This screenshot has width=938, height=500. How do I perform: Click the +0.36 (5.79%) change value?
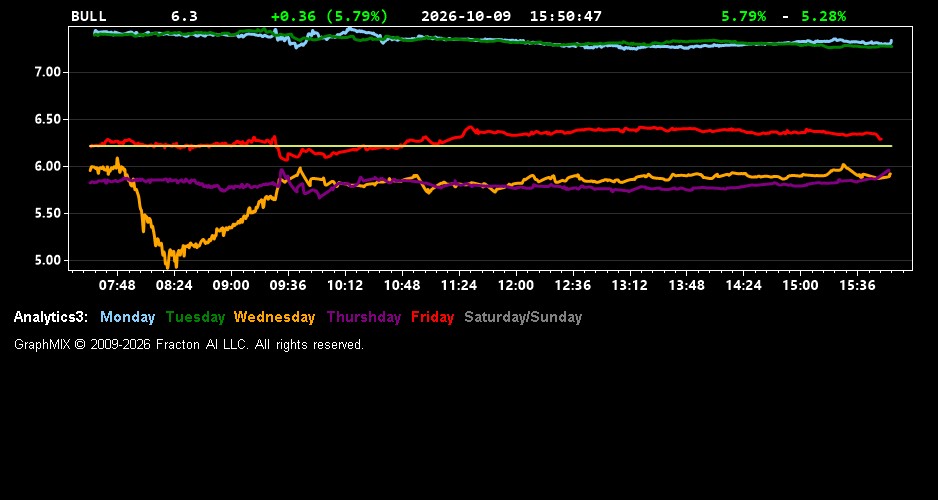[329, 16]
